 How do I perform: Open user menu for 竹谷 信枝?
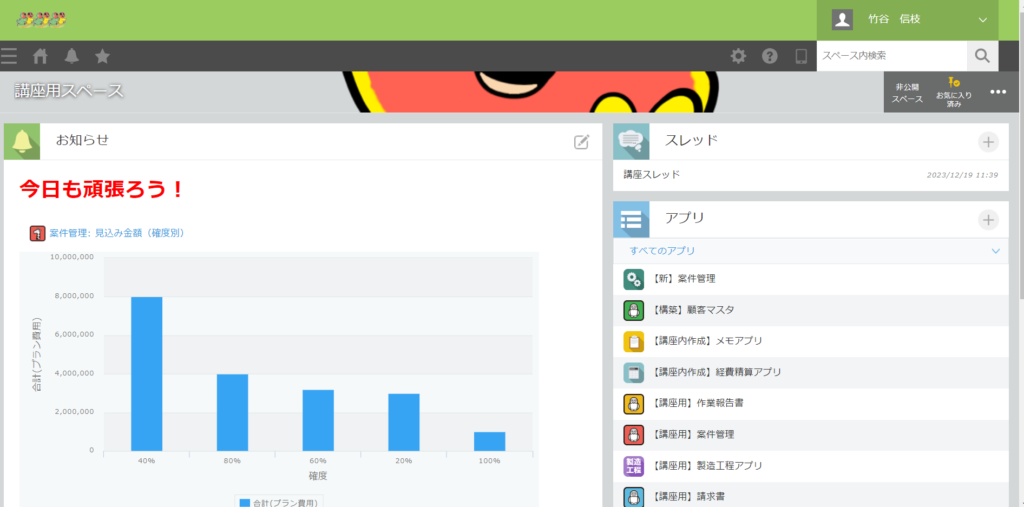pyautogui.click(x=908, y=20)
